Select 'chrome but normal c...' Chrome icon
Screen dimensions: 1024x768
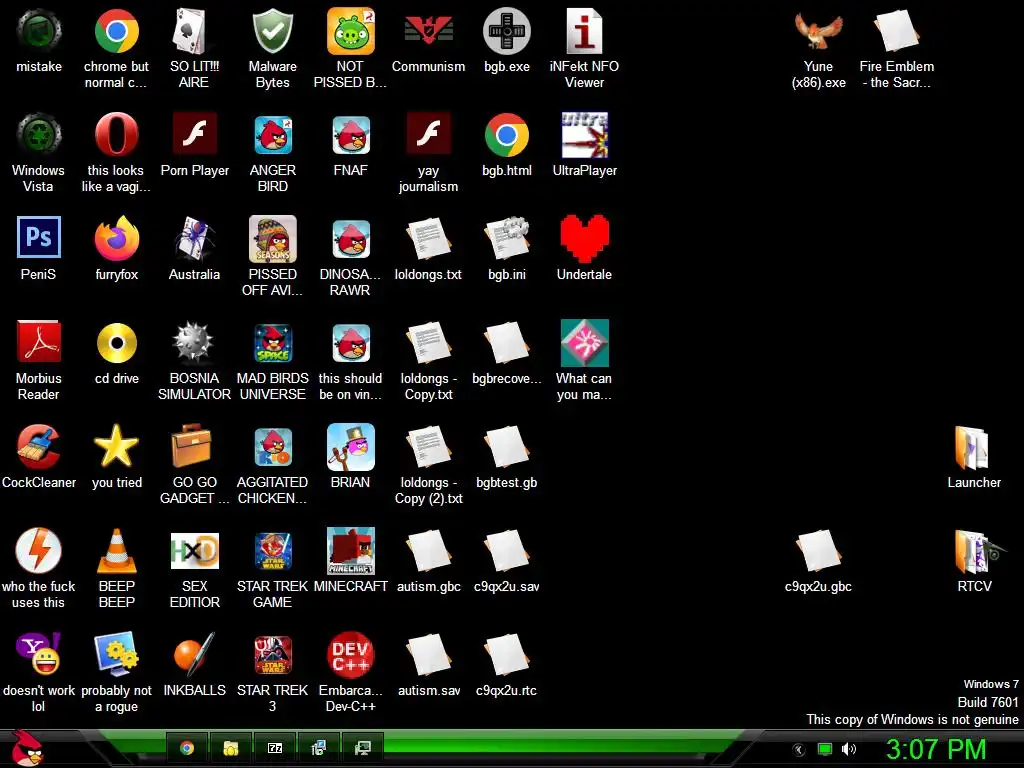click(x=116, y=31)
